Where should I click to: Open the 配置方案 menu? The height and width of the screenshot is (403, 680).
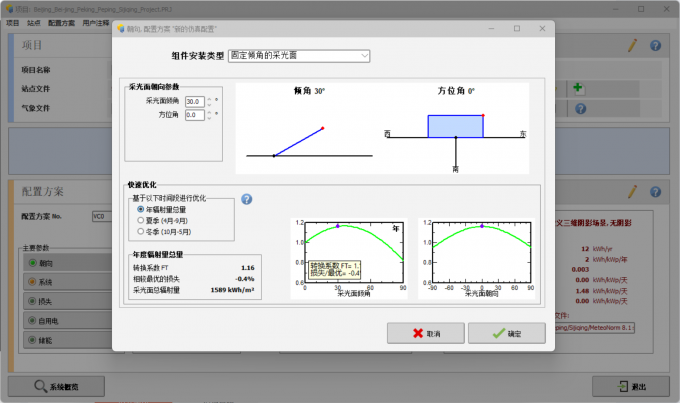click(x=61, y=23)
